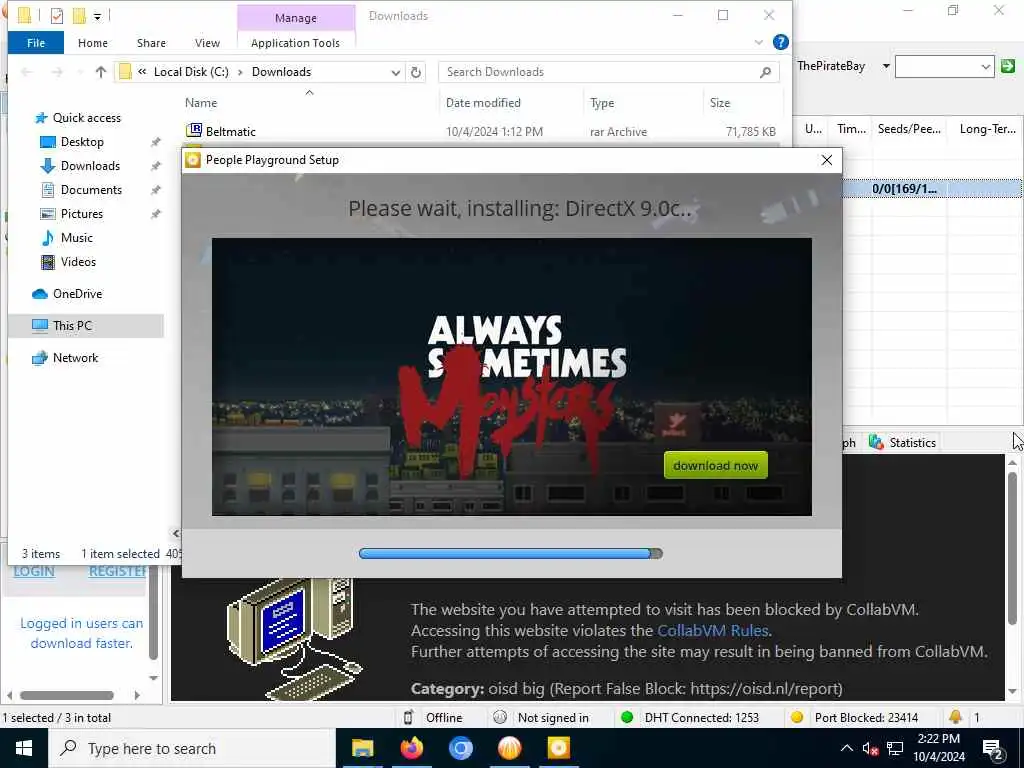The image size is (1024, 768).
Task: Click the Type here to search box
Action: point(191,748)
